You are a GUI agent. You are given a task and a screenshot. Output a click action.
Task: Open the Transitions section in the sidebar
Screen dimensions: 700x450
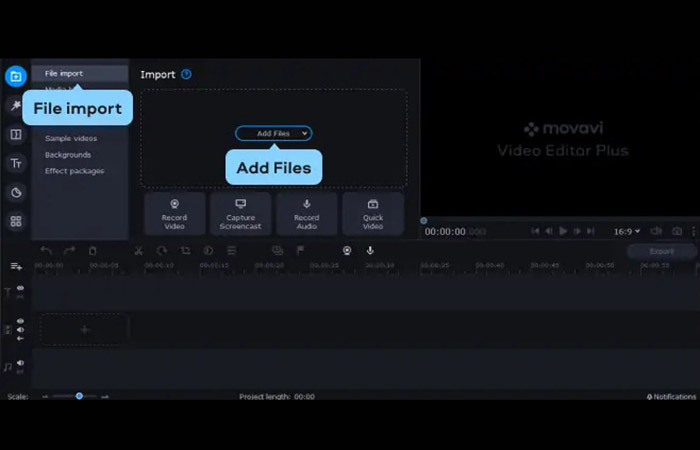[x=16, y=134]
